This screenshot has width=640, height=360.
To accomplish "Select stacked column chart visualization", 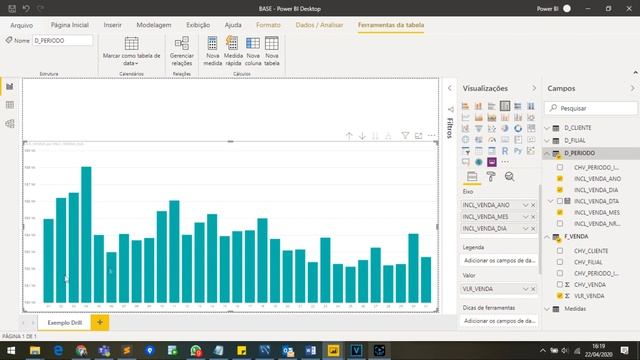I will (478, 106).
